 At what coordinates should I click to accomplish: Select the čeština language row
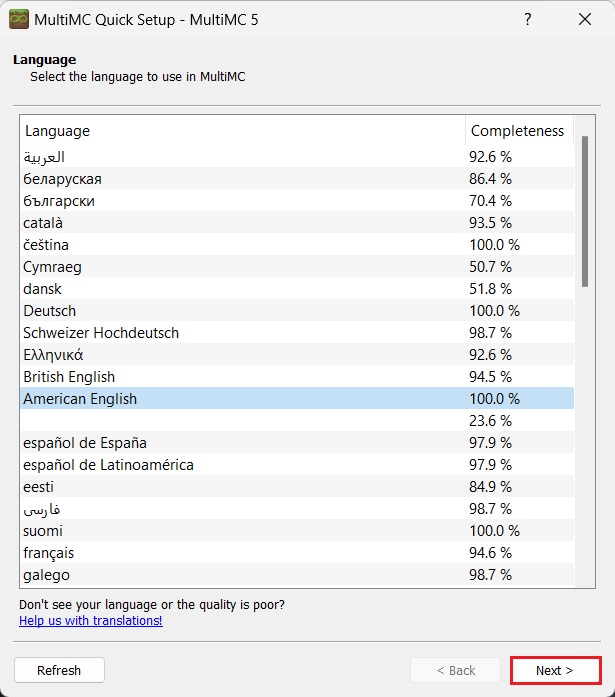pos(297,244)
